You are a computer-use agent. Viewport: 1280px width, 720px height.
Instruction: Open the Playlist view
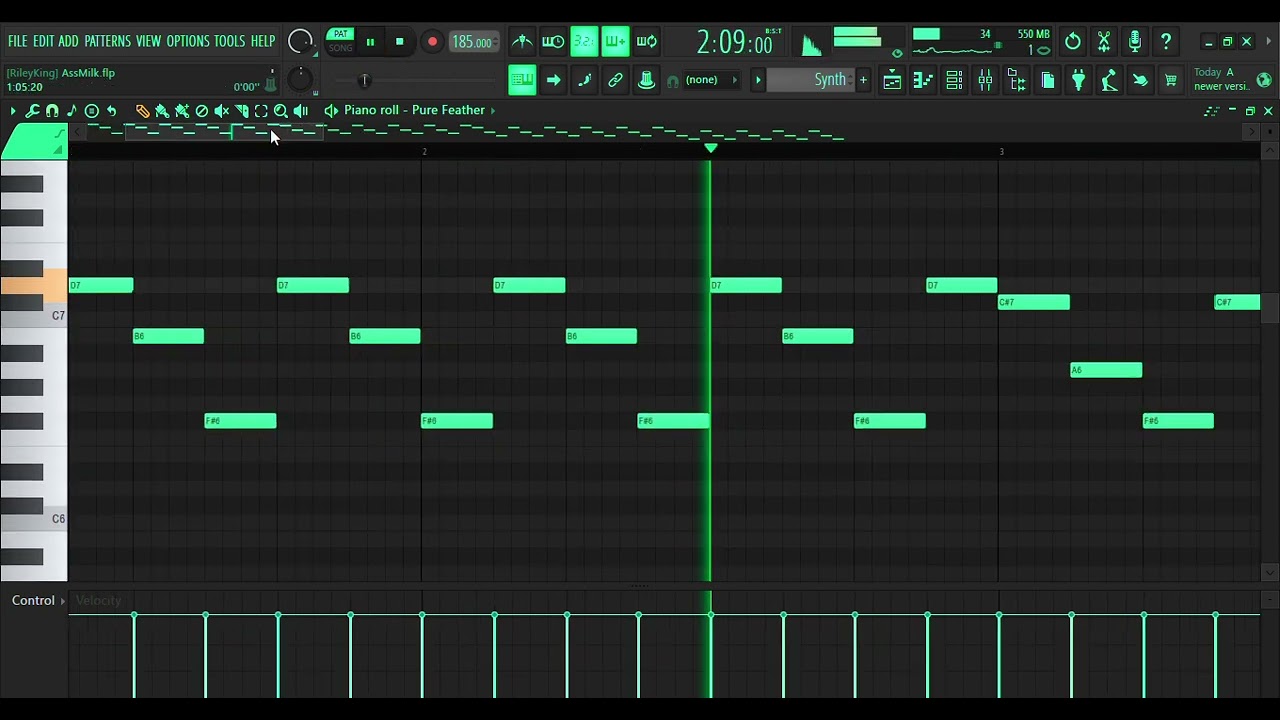(892, 80)
